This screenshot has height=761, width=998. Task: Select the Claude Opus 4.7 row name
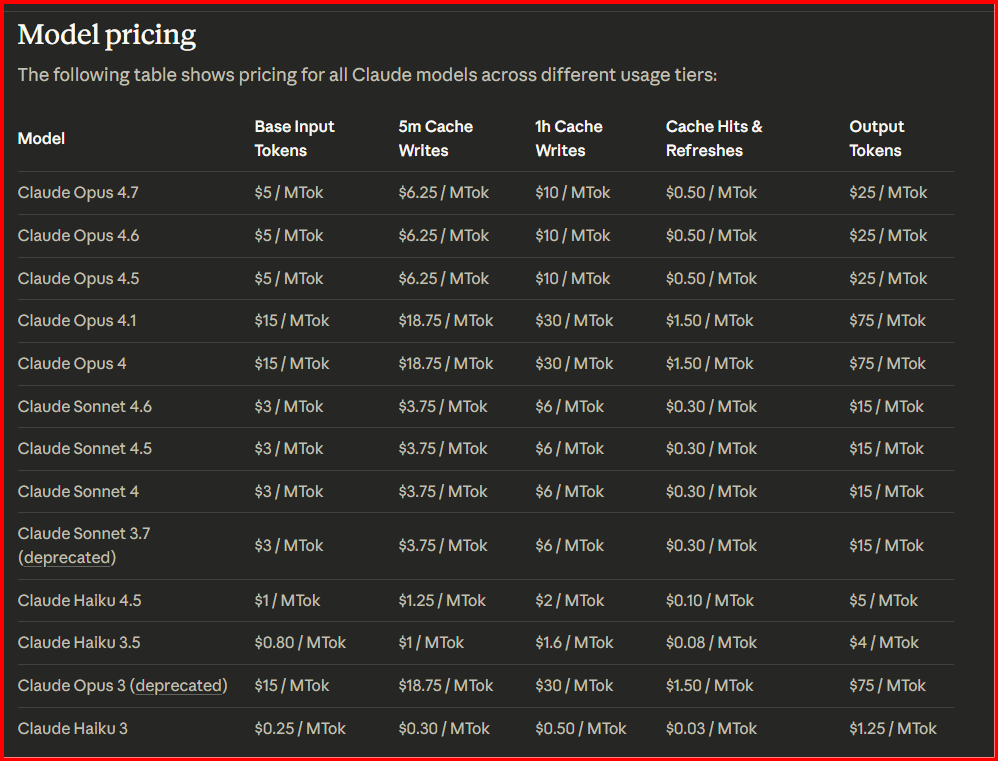pos(78,193)
